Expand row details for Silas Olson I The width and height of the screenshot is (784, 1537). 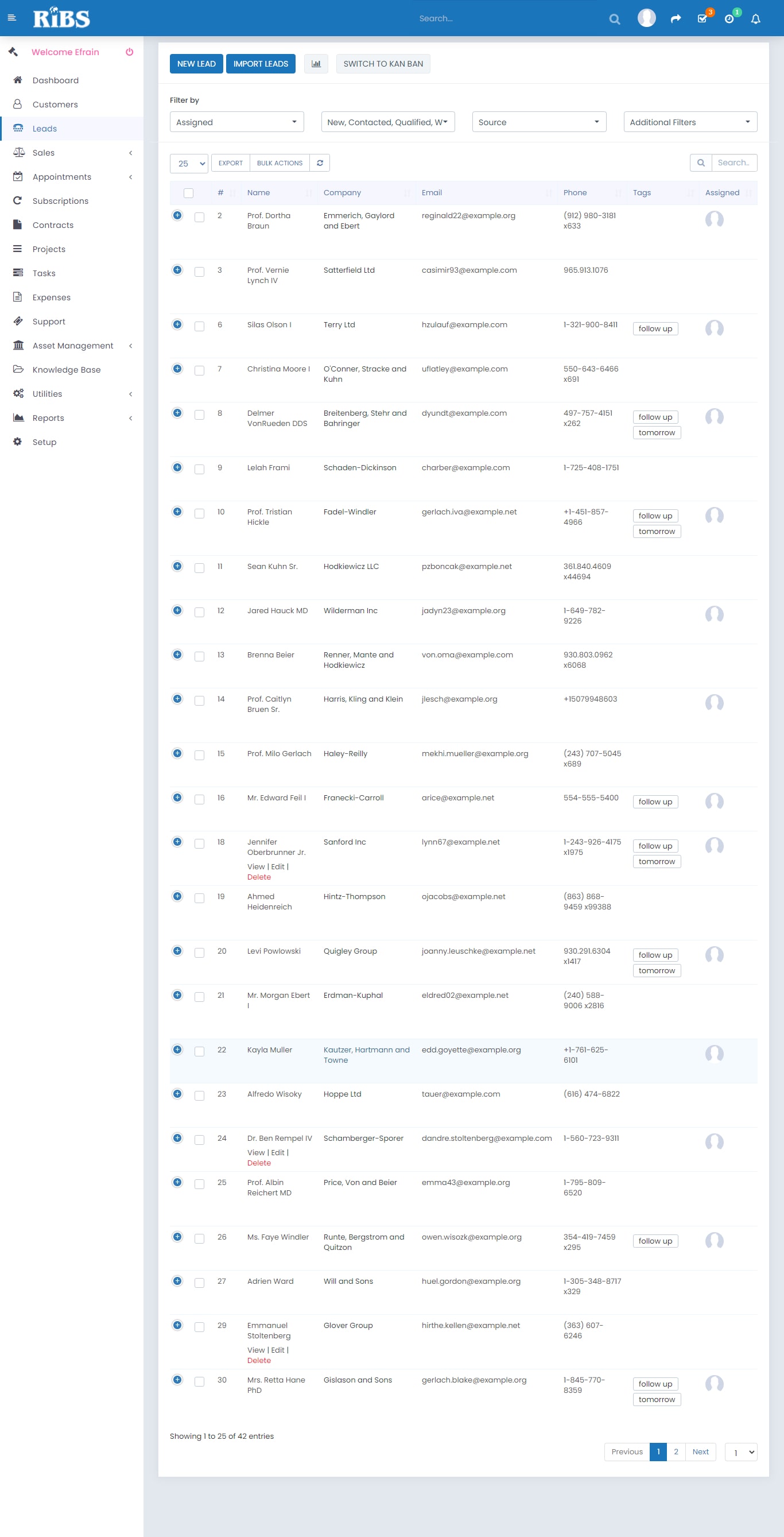point(177,324)
